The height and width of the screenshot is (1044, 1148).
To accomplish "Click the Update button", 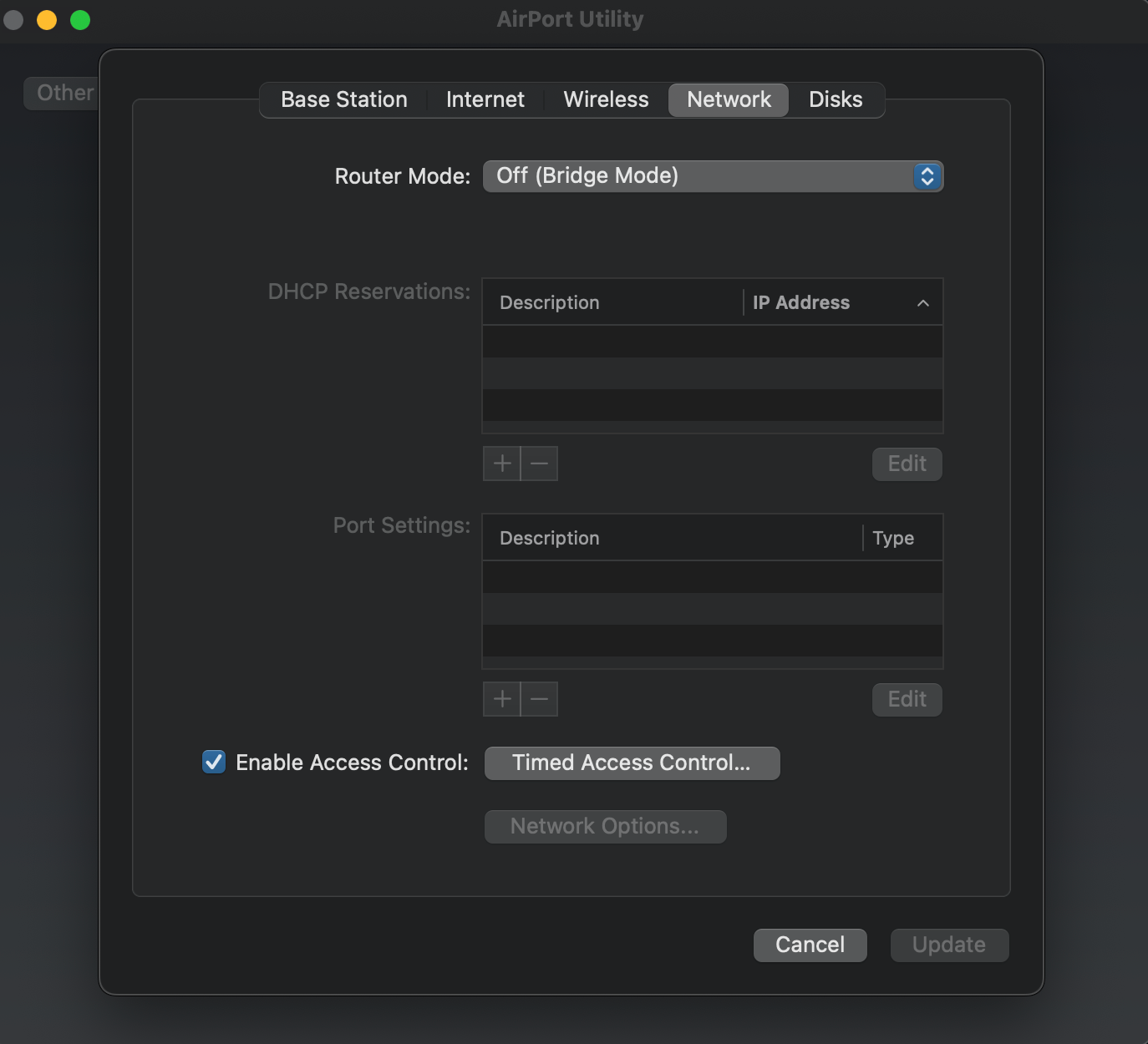I will [949, 945].
